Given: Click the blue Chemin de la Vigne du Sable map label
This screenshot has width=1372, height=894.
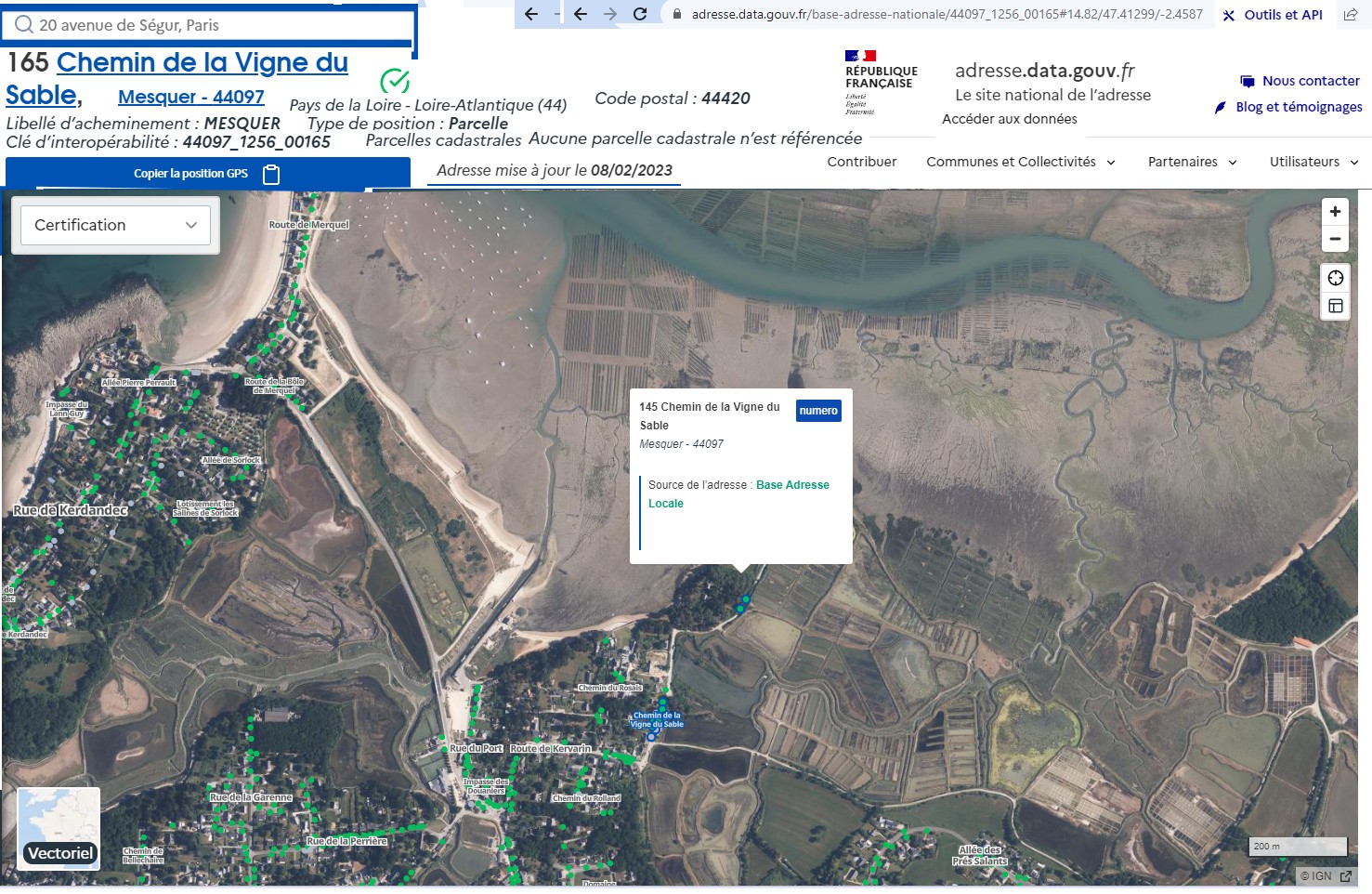Looking at the screenshot, I should [657, 720].
